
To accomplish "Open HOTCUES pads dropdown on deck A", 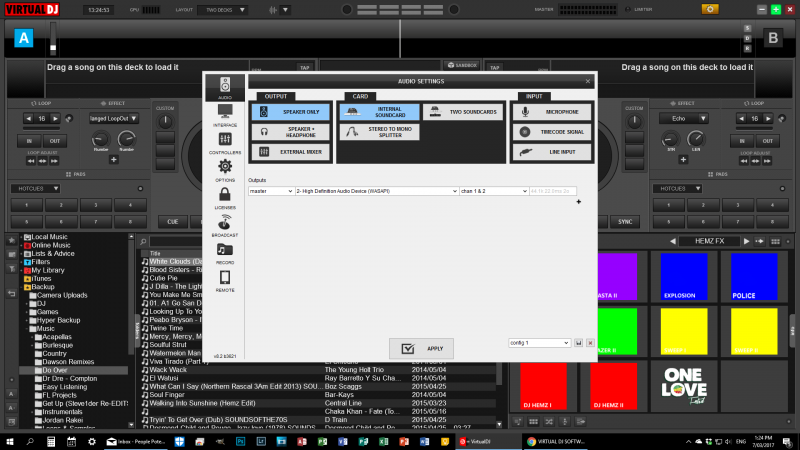I will [36, 189].
